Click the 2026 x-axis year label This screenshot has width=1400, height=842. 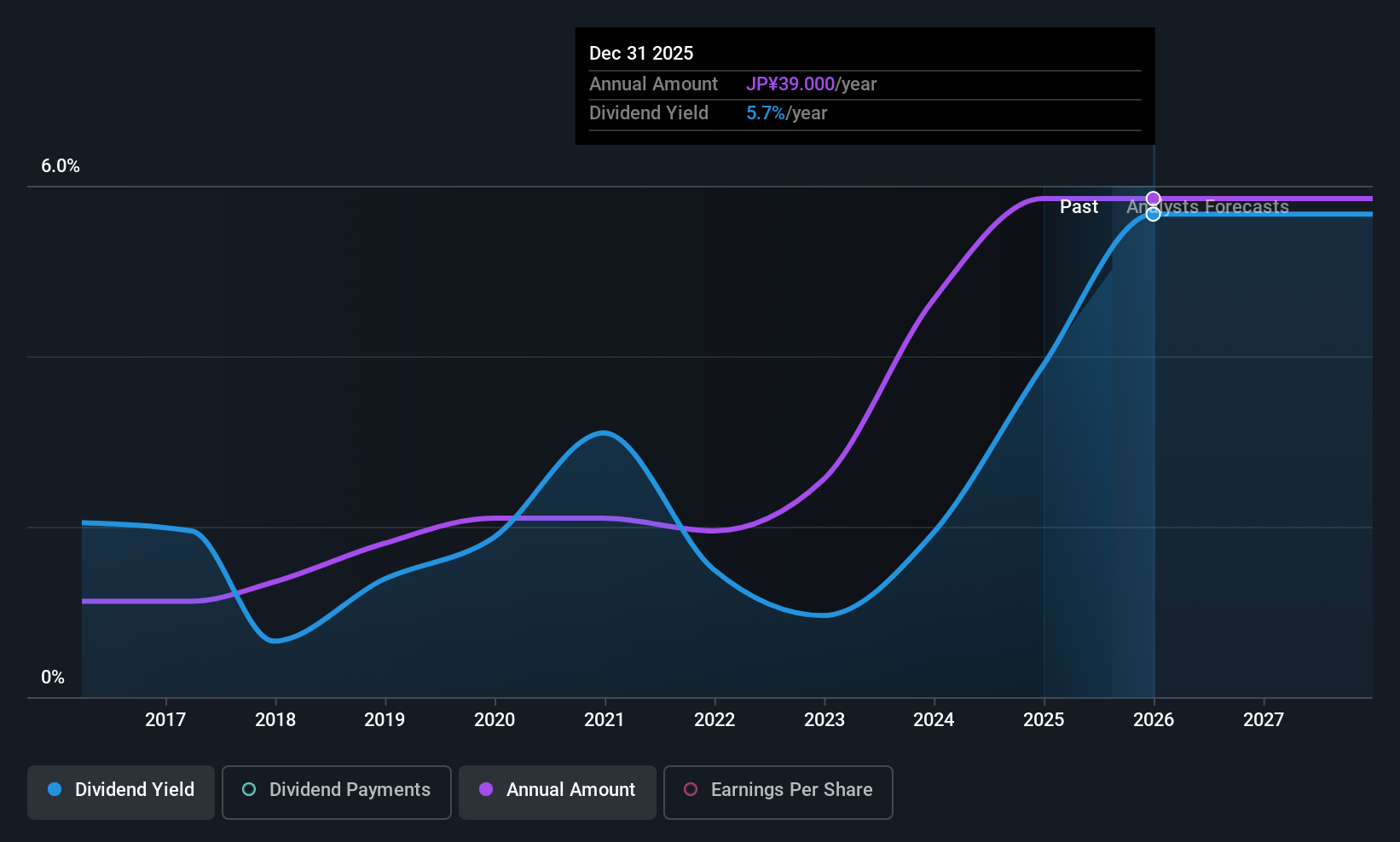1153,720
